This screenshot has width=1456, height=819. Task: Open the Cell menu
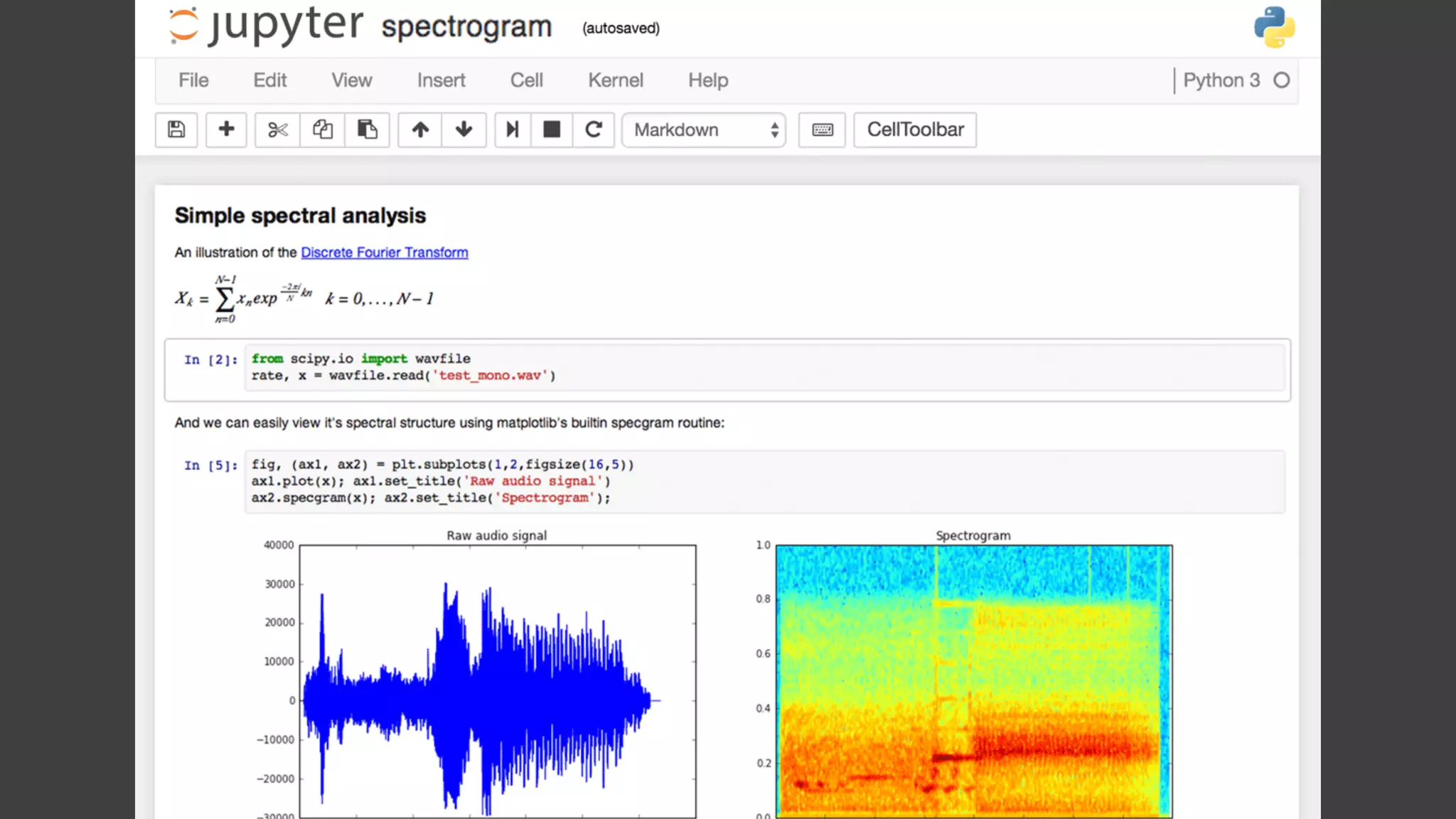(527, 80)
